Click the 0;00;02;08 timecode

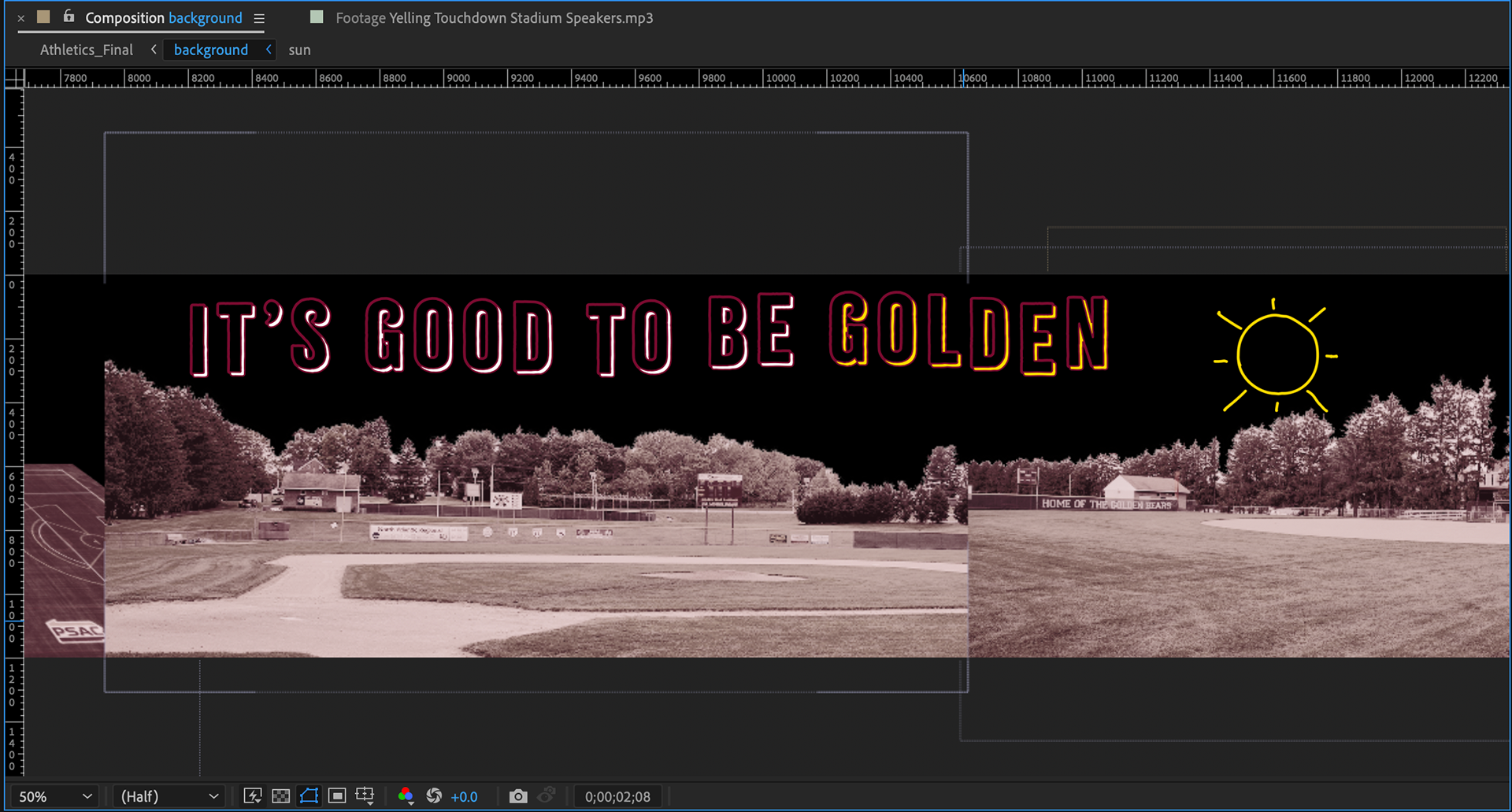[x=617, y=796]
